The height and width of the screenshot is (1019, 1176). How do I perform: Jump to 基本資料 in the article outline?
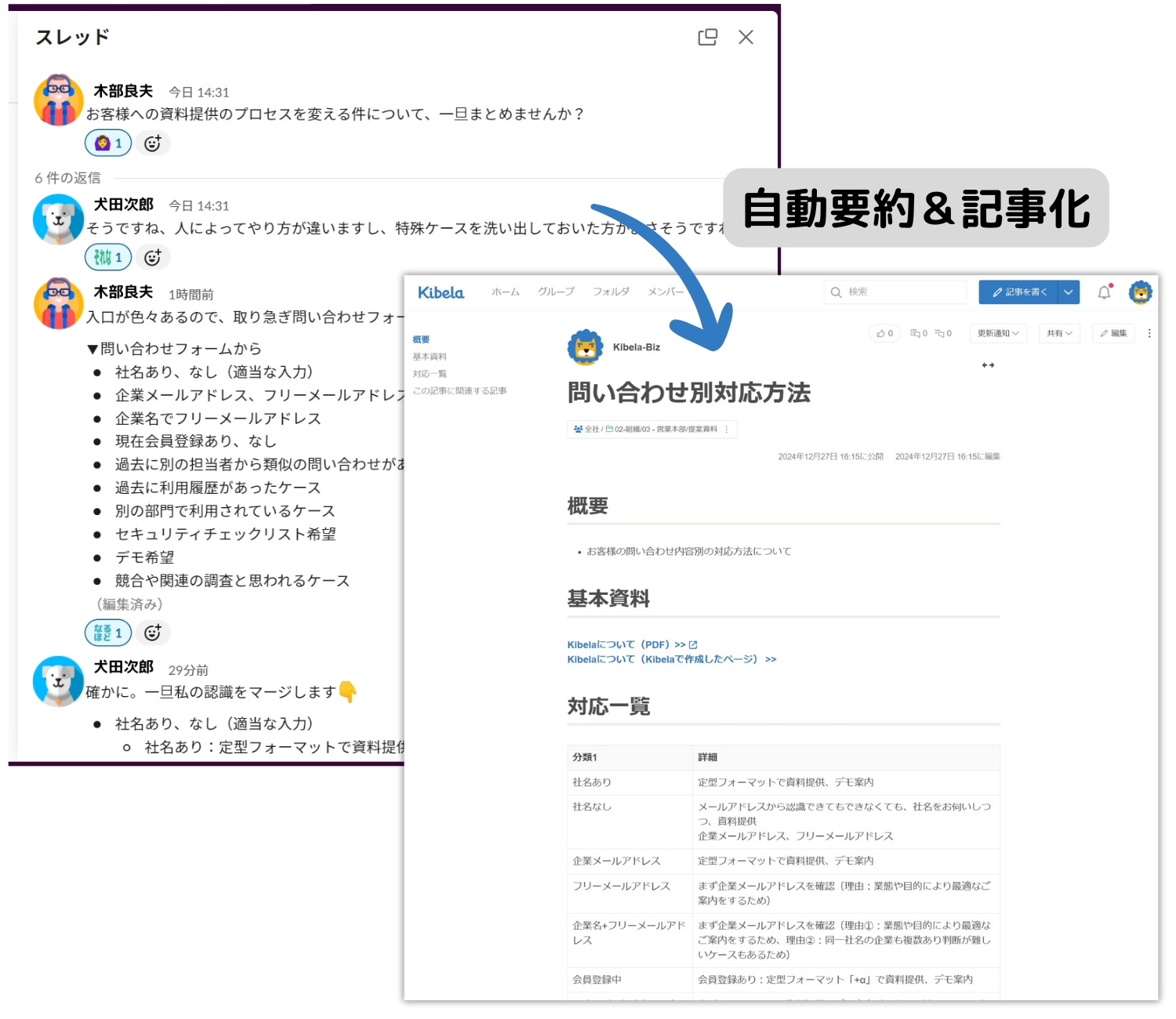[430, 357]
